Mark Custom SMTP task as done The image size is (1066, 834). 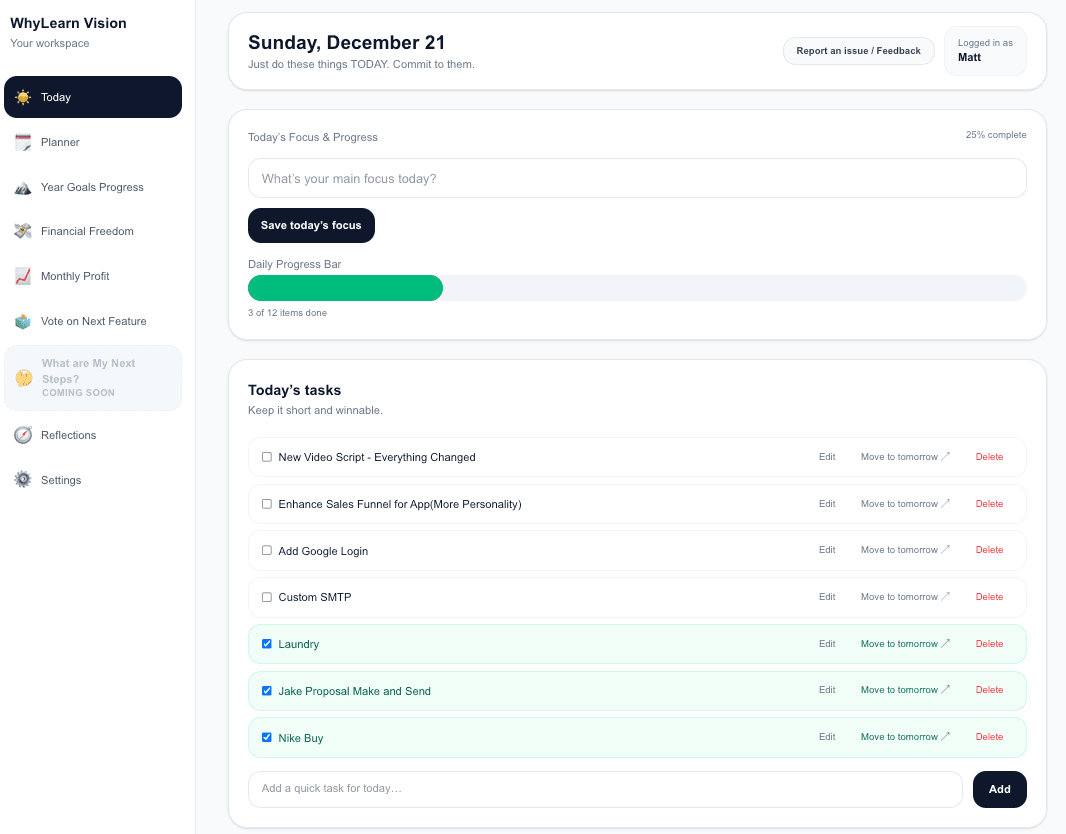tap(266, 597)
